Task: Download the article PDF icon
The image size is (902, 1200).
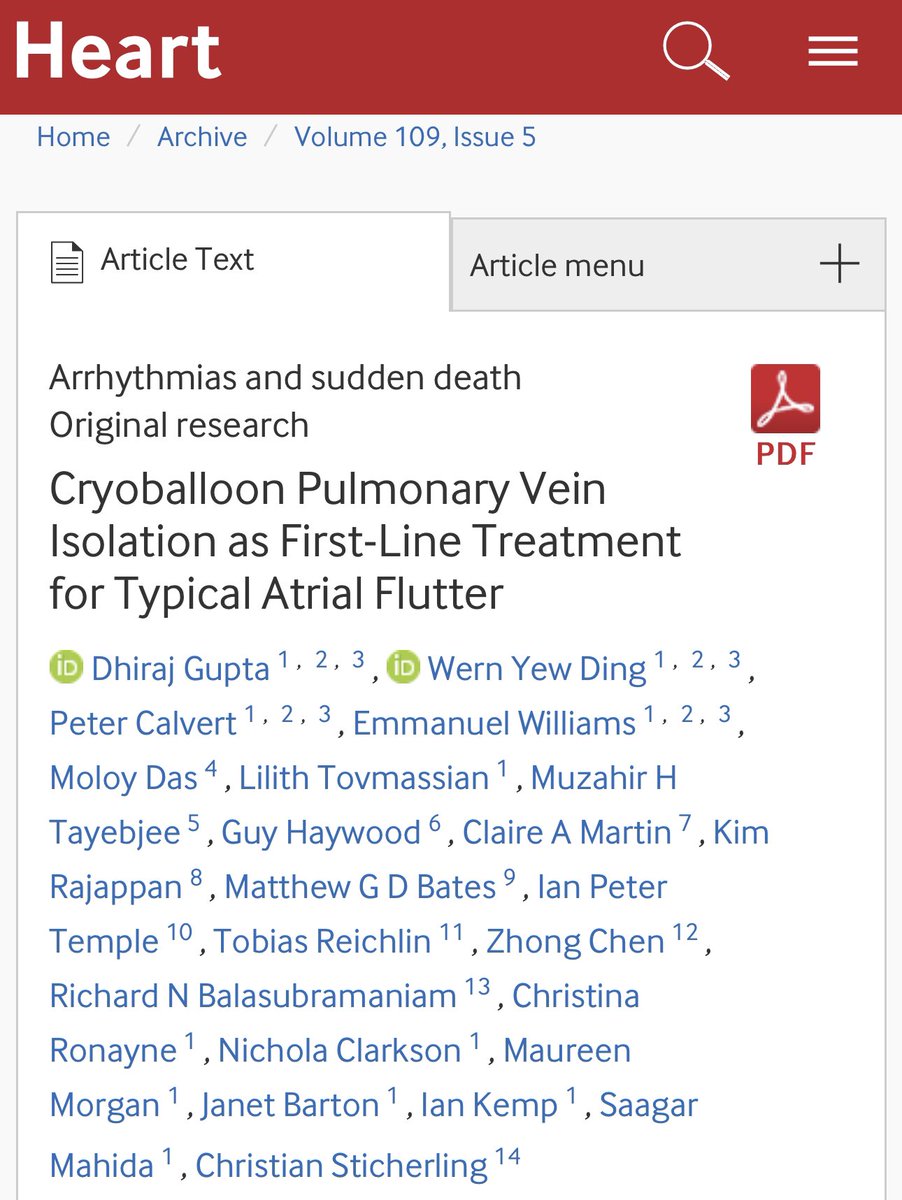Action: (x=785, y=413)
